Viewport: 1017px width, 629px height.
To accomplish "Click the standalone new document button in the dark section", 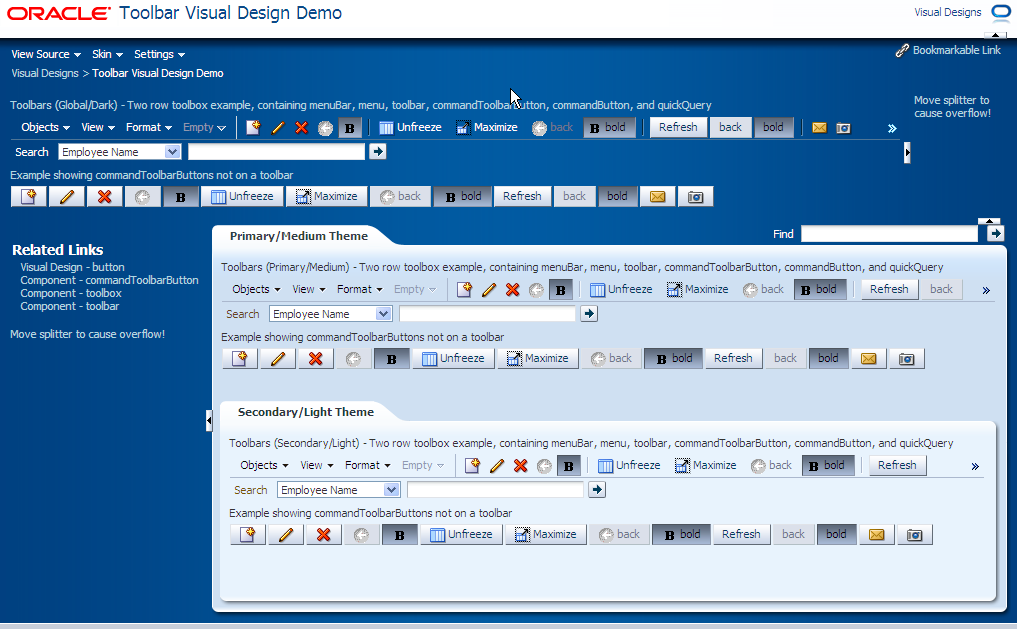I will click(29, 196).
